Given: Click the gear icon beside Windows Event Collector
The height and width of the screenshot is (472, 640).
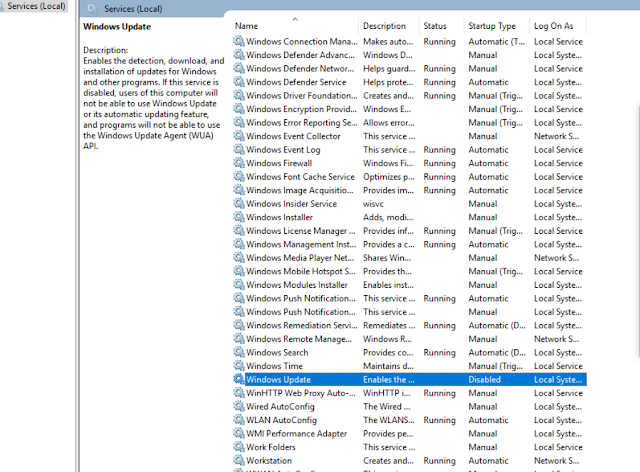Looking at the screenshot, I should click(239, 136).
